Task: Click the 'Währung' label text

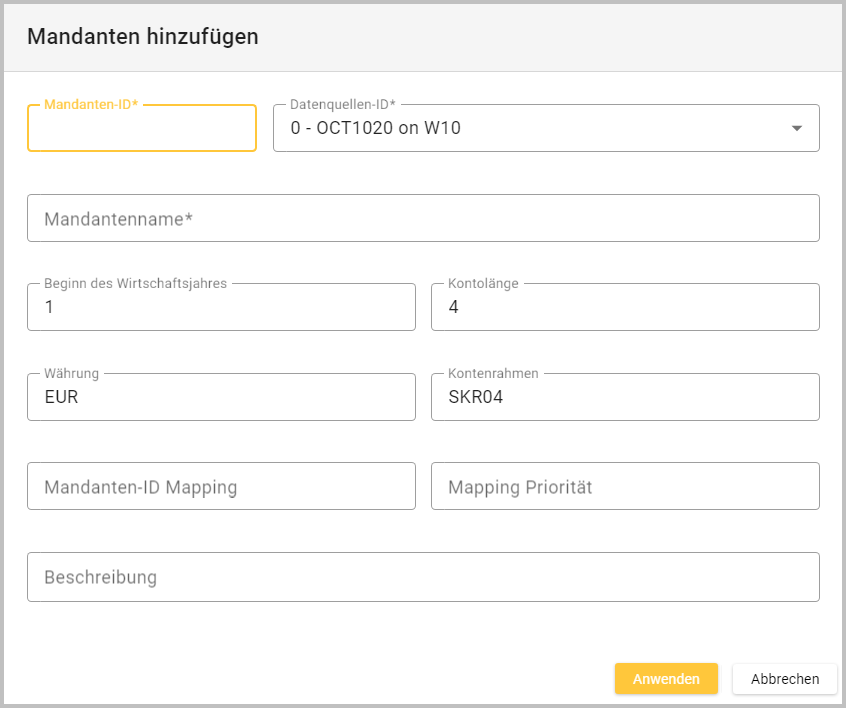Action: tap(71, 373)
